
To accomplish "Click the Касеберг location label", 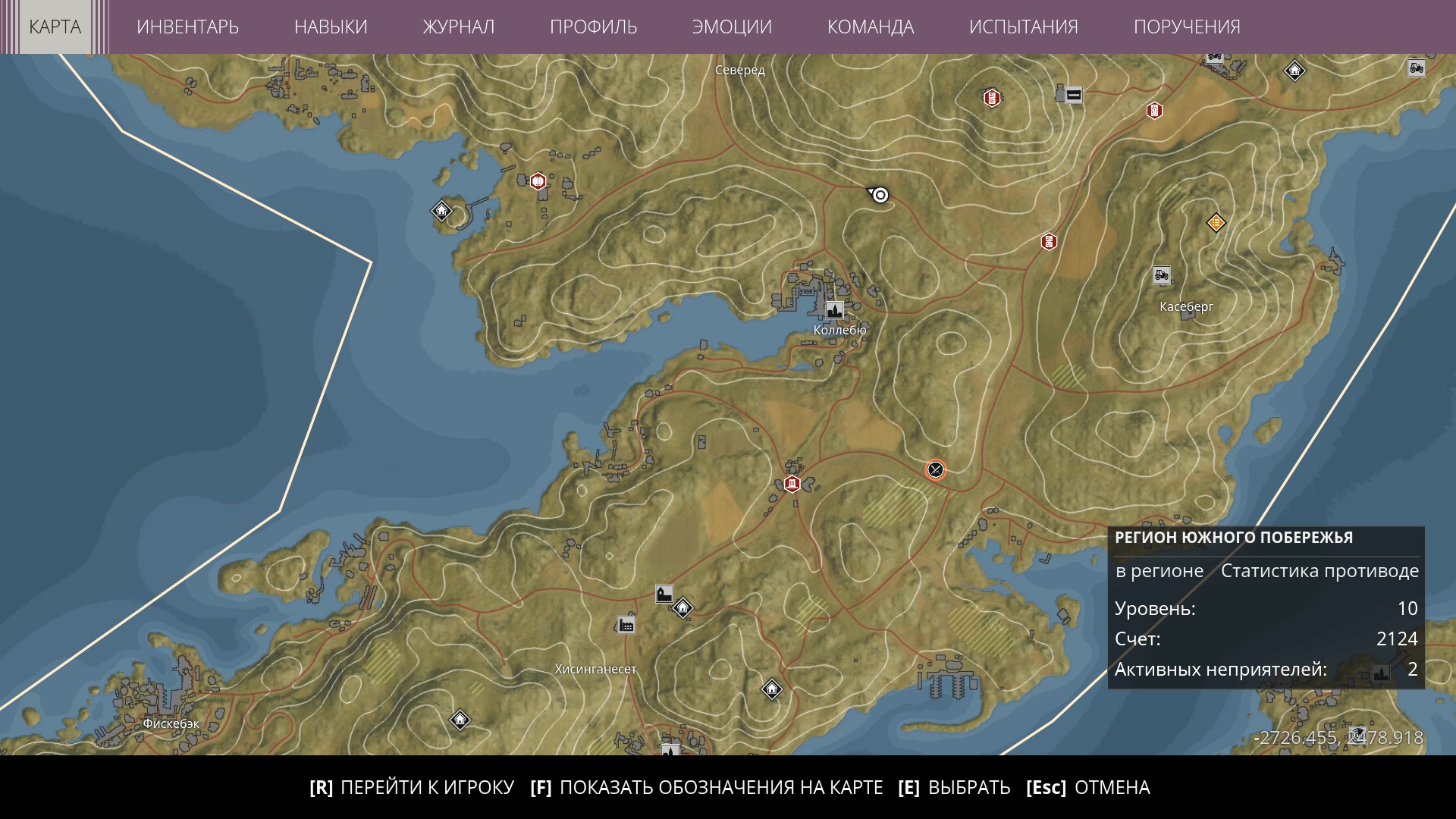I will click(x=1187, y=307).
